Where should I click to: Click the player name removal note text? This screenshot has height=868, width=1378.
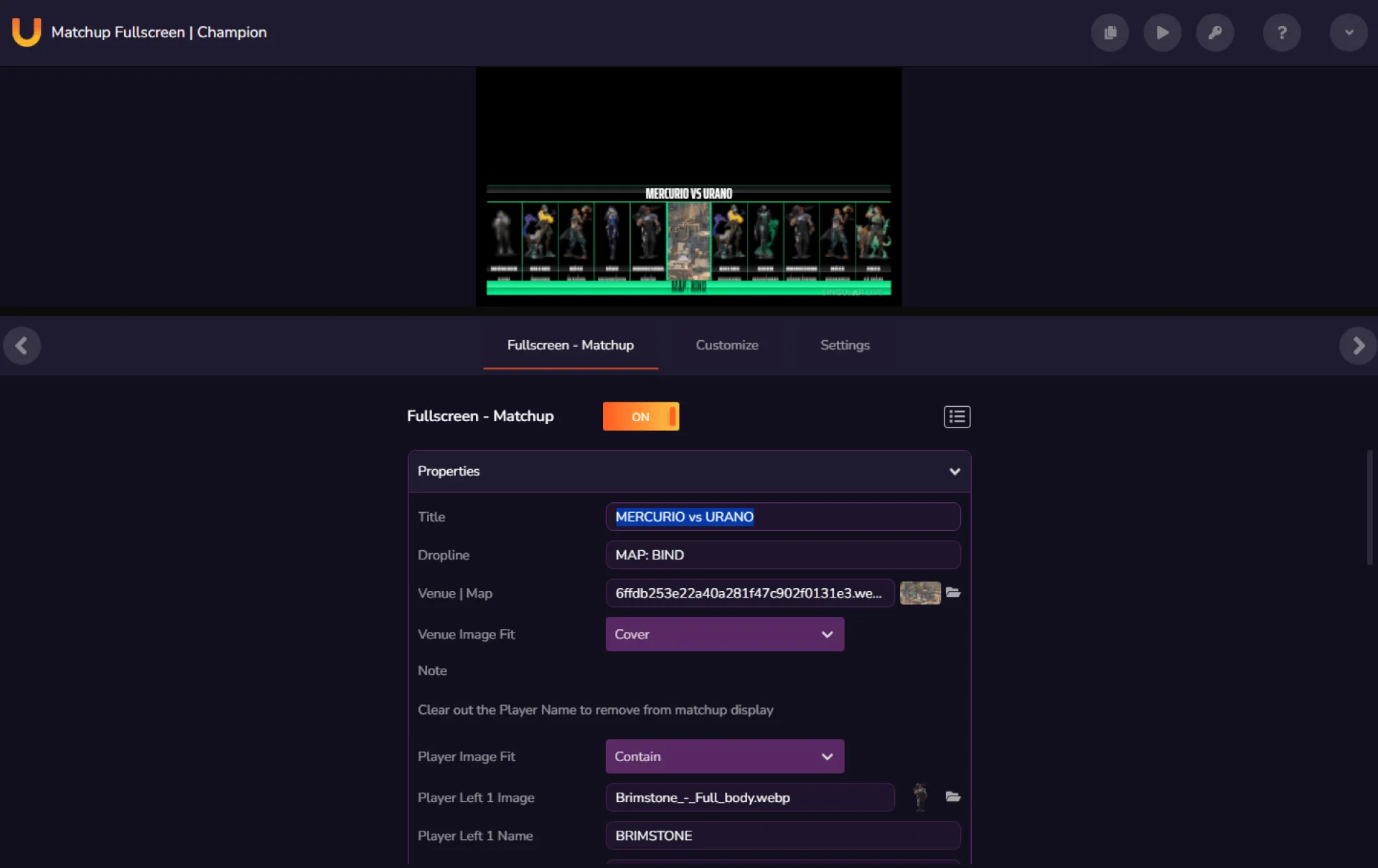click(x=596, y=710)
